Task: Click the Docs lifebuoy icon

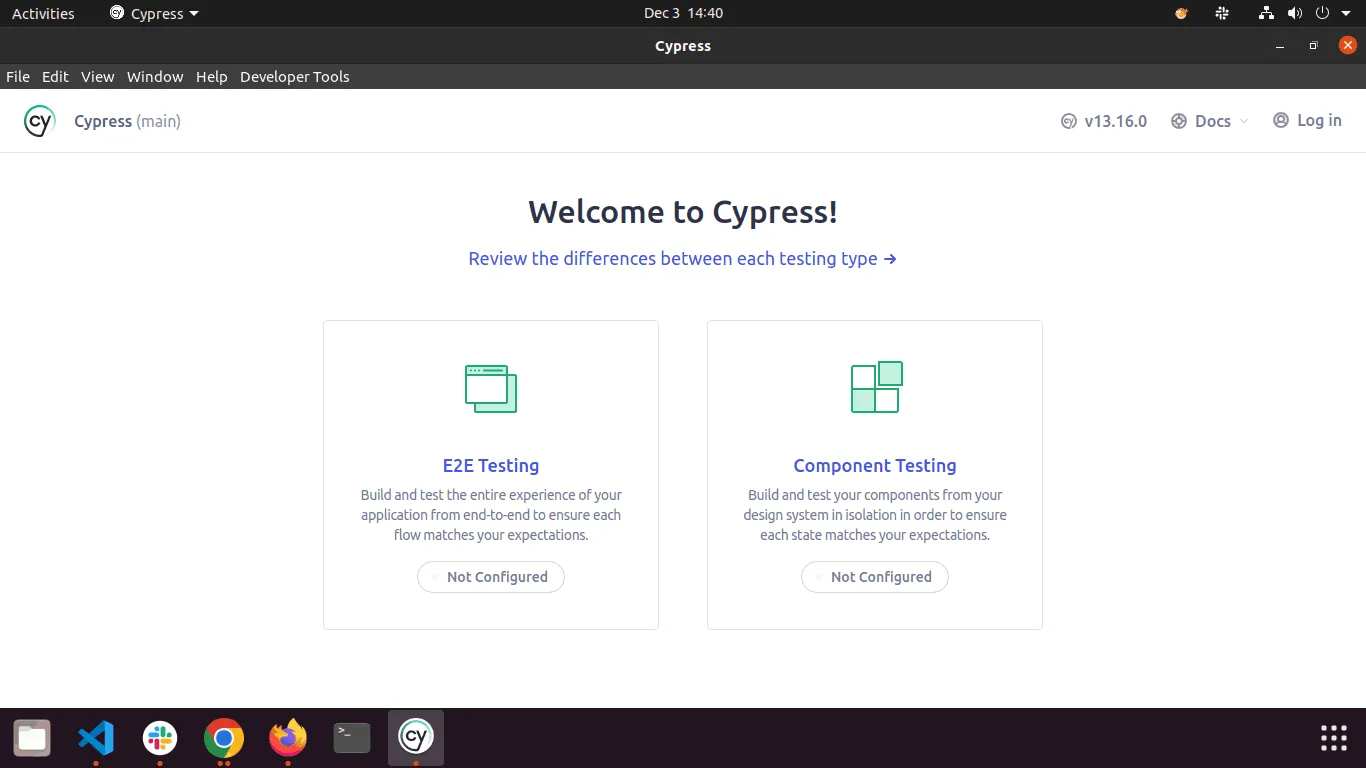Action: (x=1179, y=121)
